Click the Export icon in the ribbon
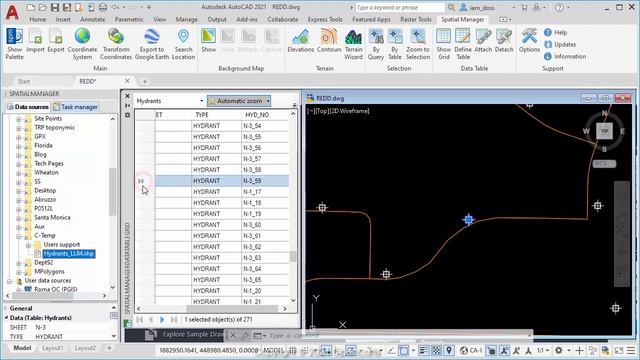This screenshot has width=640, height=360. click(56, 41)
